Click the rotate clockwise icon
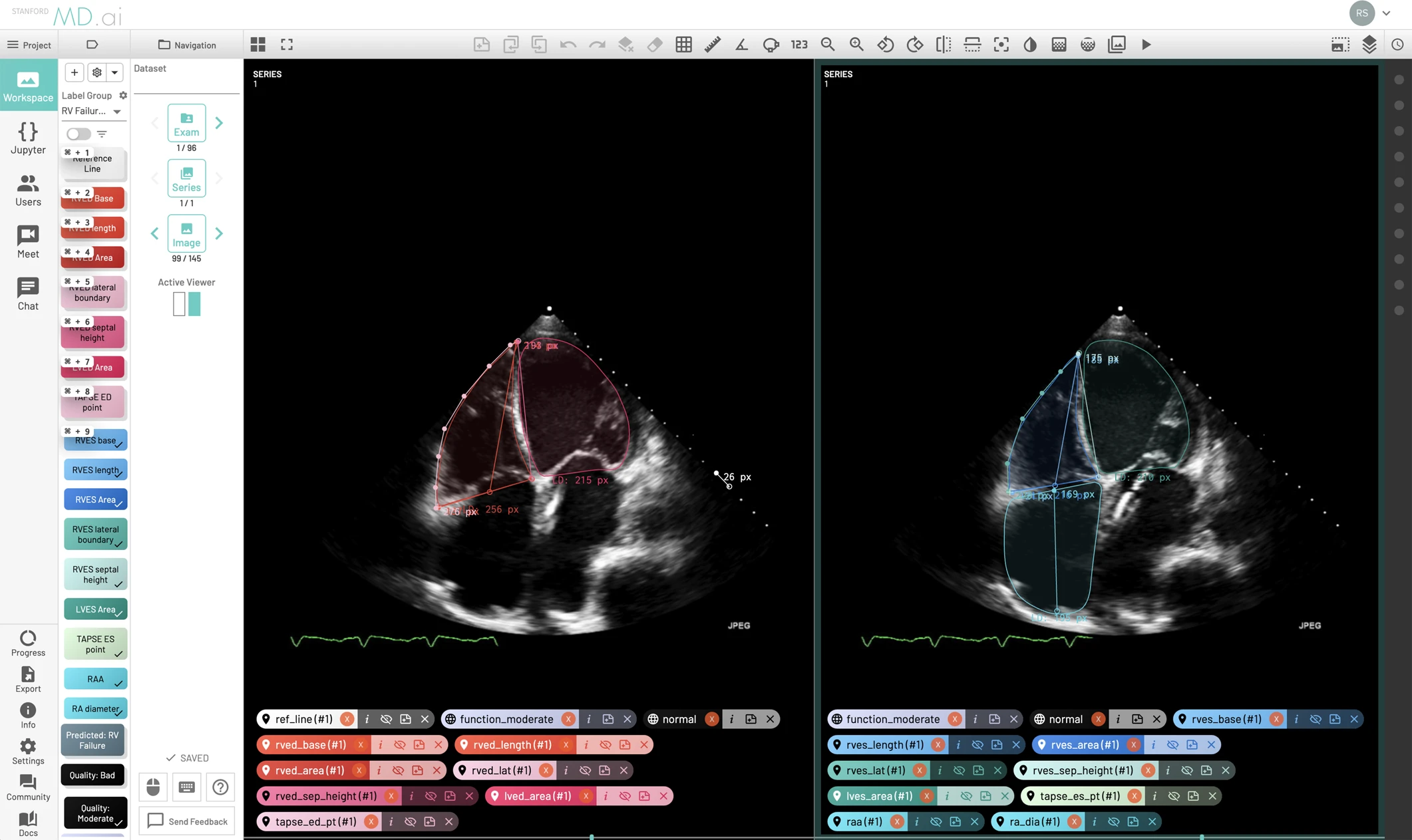Viewport: 1412px width, 840px height. [x=914, y=45]
